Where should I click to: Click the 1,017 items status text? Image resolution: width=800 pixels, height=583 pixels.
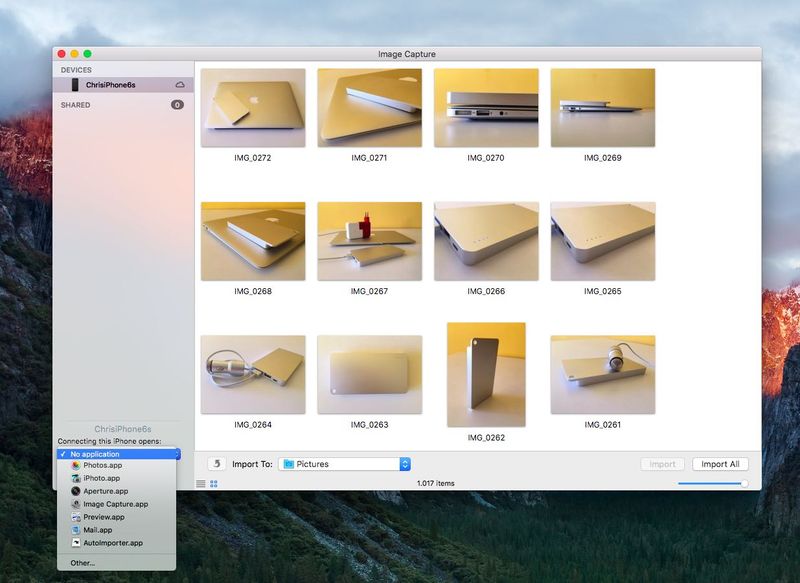[x=435, y=483]
